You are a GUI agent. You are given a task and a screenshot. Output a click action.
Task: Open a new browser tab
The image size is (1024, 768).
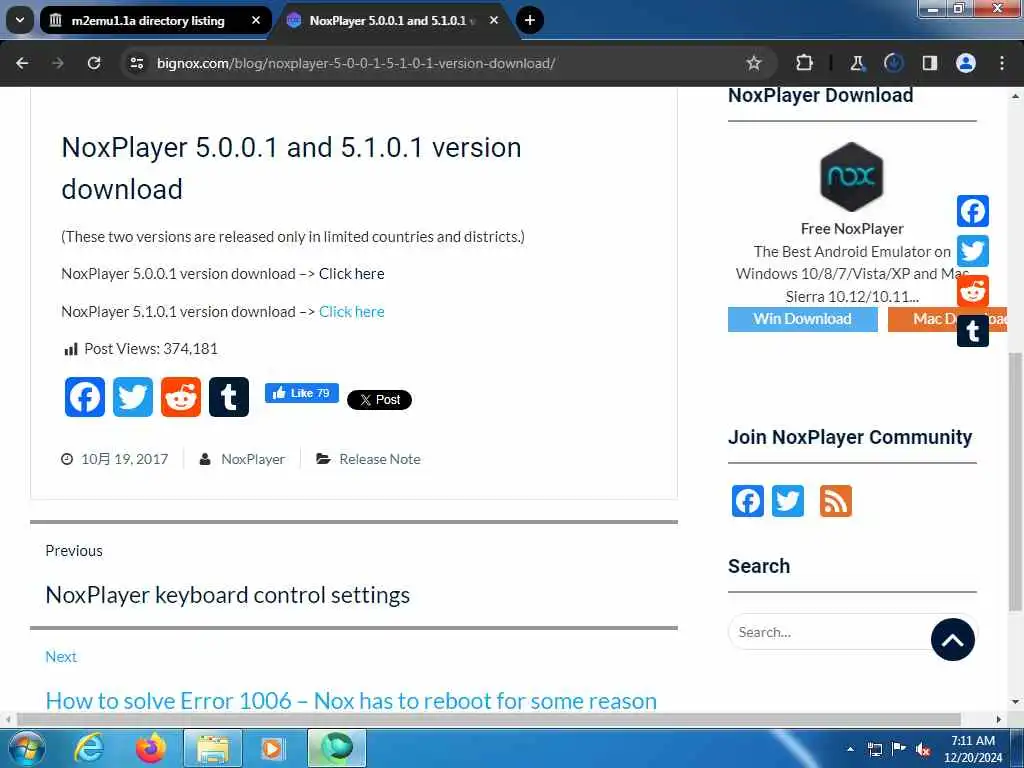point(530,20)
